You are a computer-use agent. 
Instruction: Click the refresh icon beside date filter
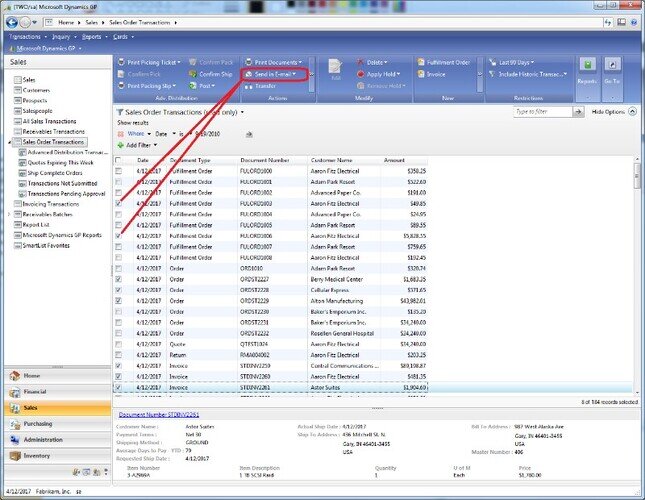coord(249,134)
